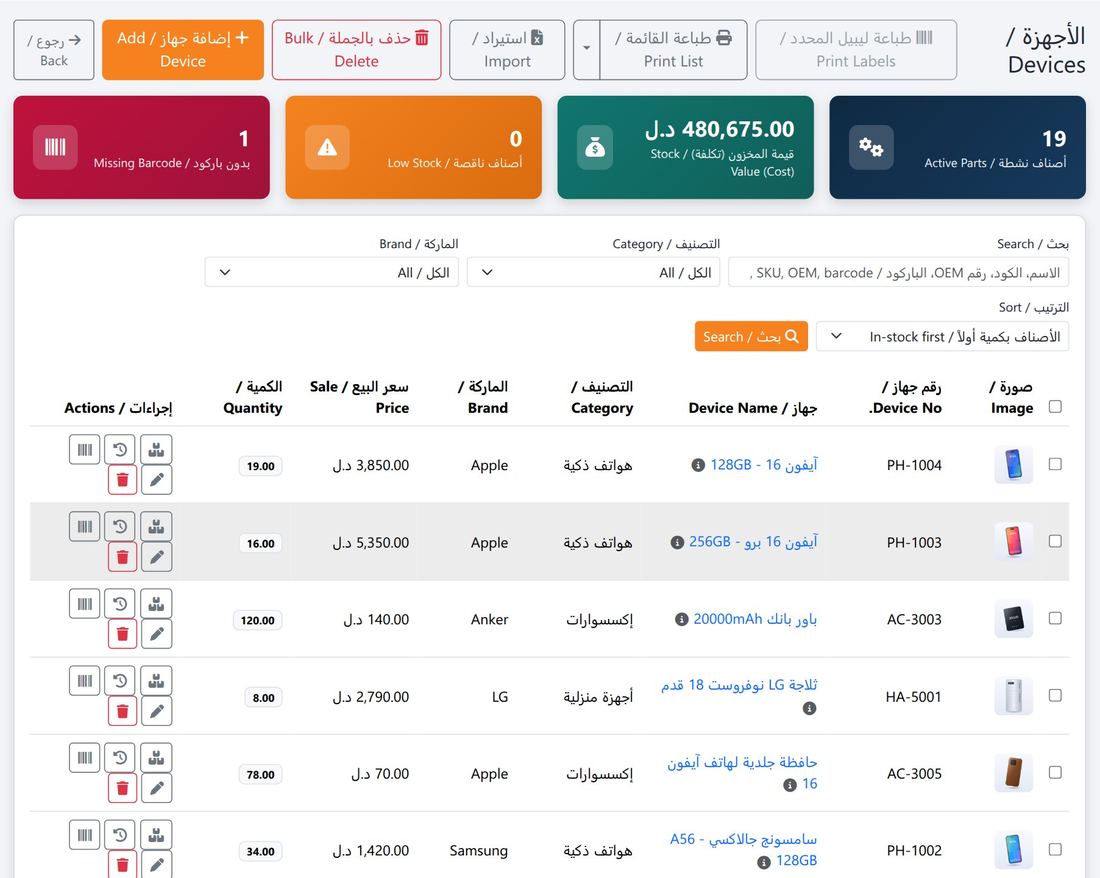Click quantity badge 120.00

(257, 620)
